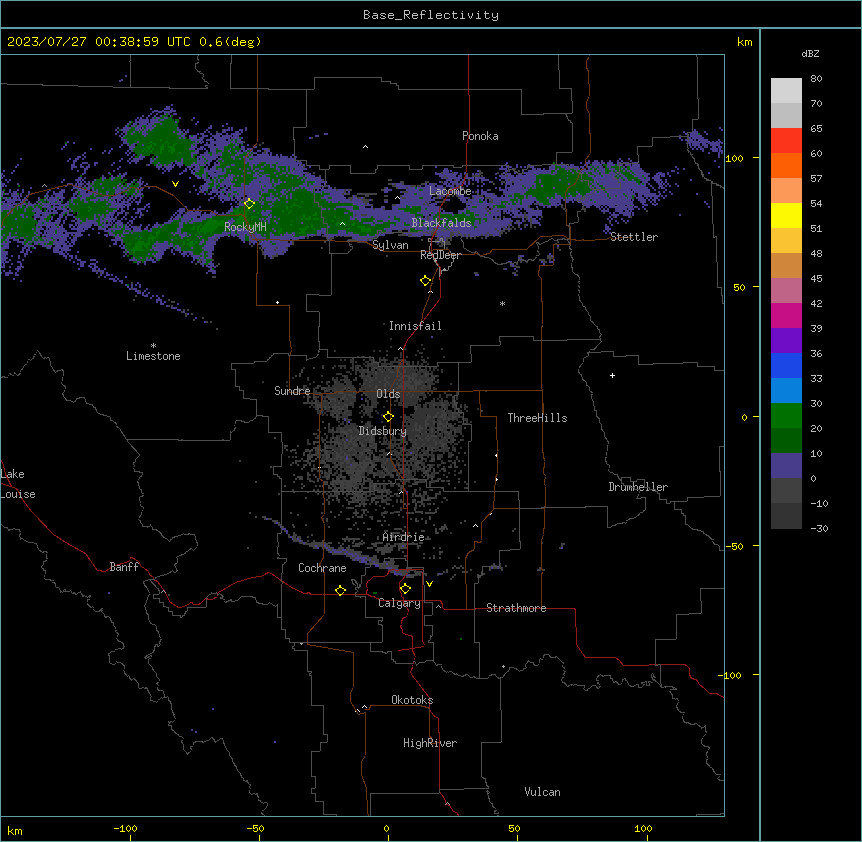Click the Lacombe city label
The width and height of the screenshot is (862, 842).
[450, 191]
